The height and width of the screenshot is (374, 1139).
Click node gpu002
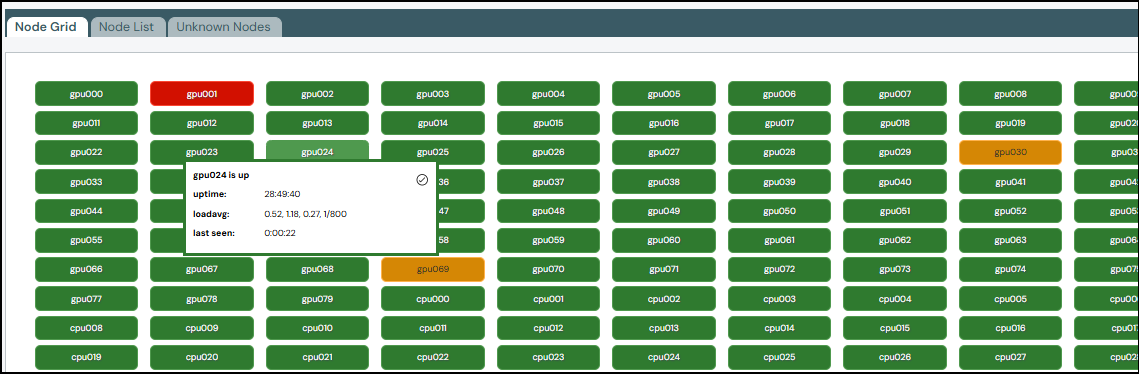[317, 94]
